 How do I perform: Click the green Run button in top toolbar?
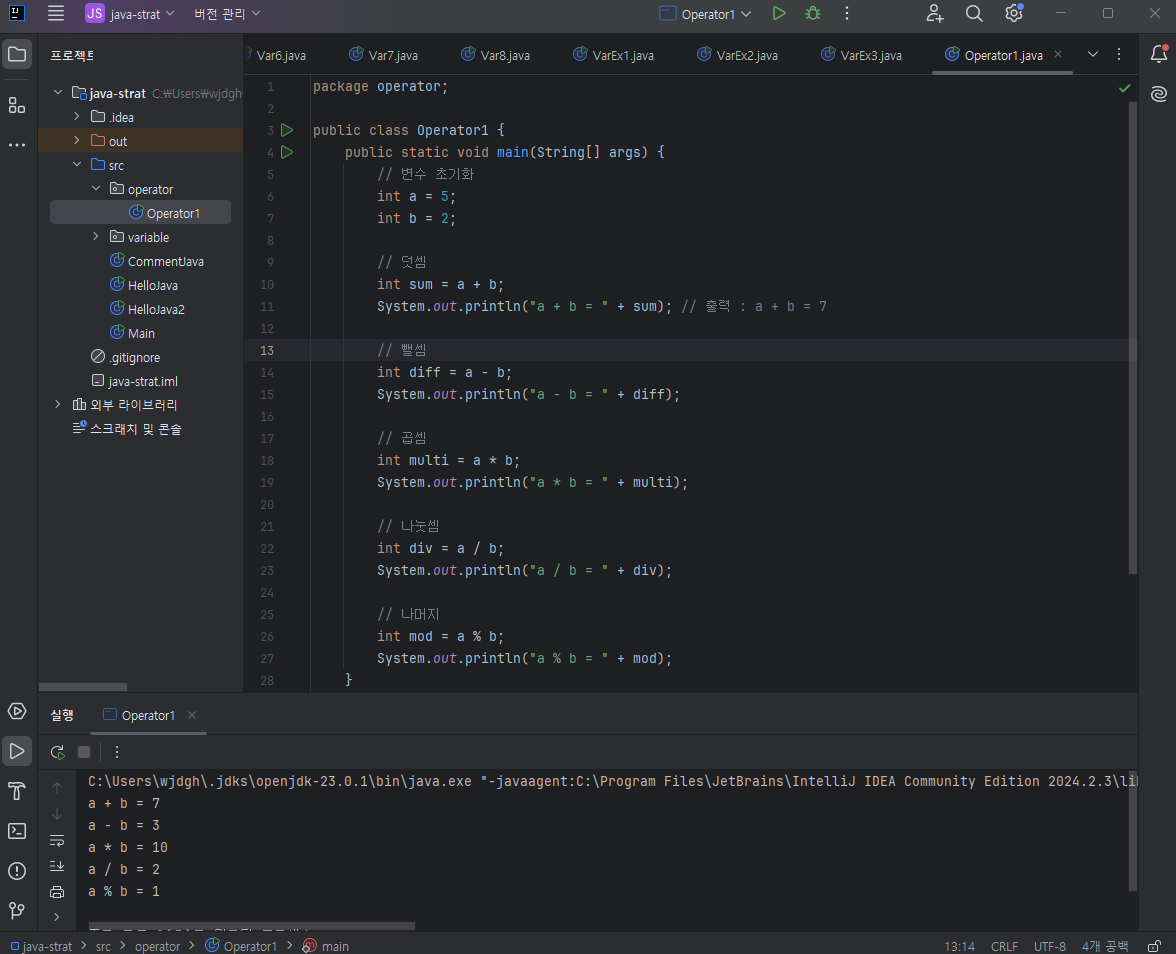tap(779, 13)
